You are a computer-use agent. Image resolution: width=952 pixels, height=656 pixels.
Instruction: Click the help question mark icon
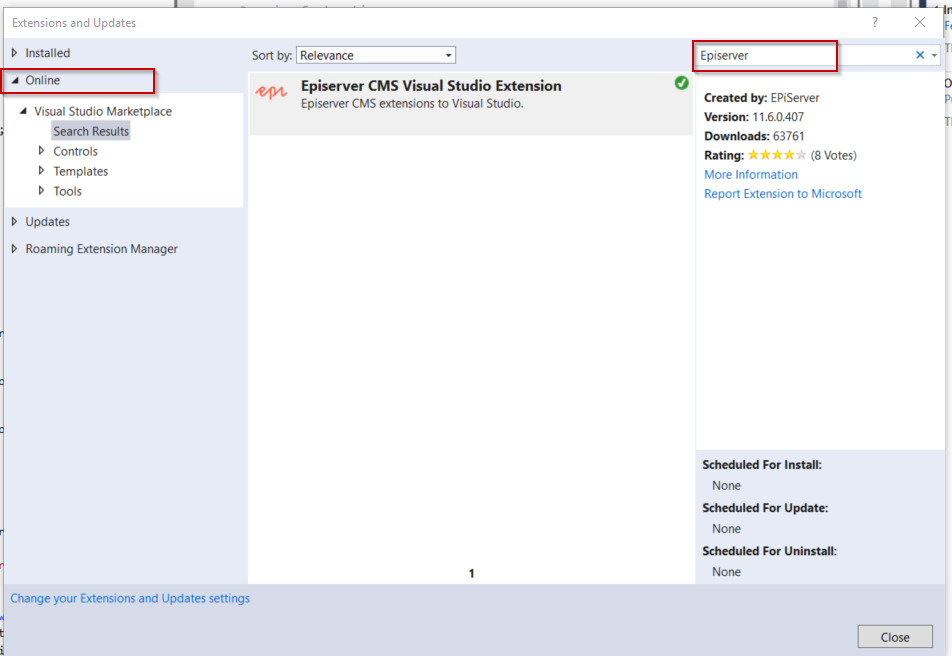(x=874, y=22)
